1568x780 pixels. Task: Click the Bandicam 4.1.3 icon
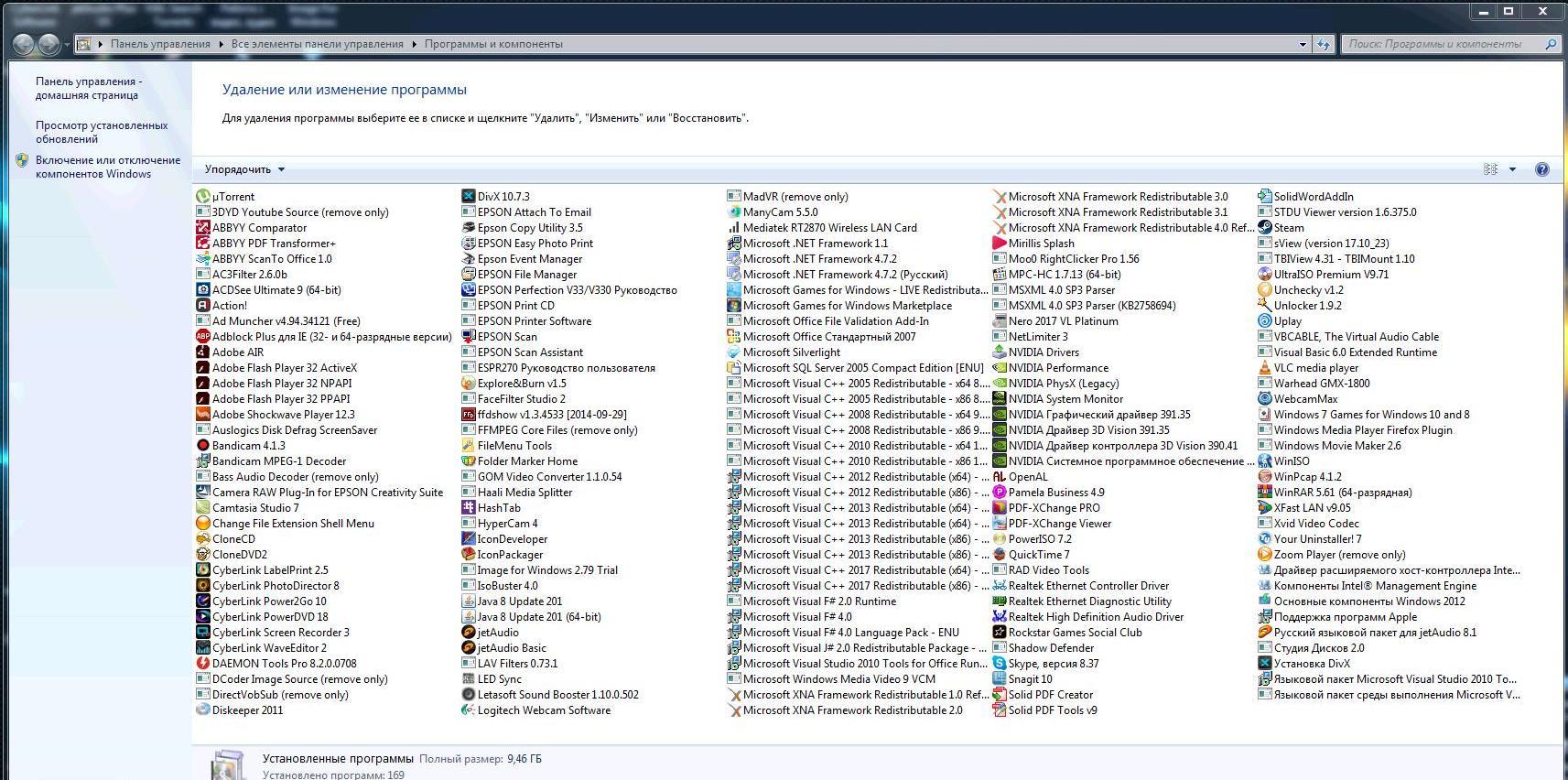click(x=203, y=445)
